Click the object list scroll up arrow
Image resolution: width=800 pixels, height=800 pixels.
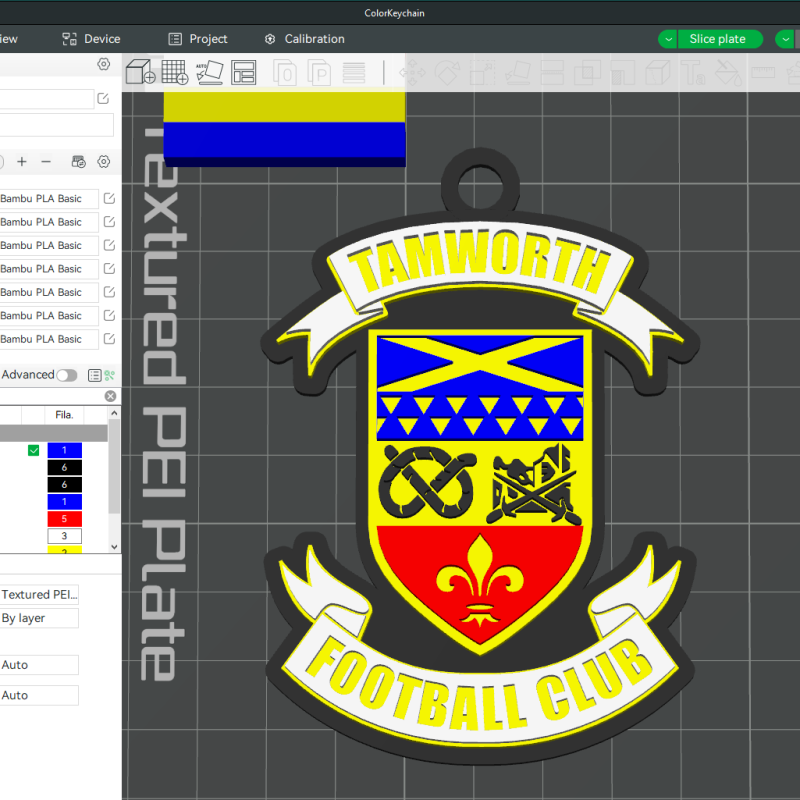114,413
